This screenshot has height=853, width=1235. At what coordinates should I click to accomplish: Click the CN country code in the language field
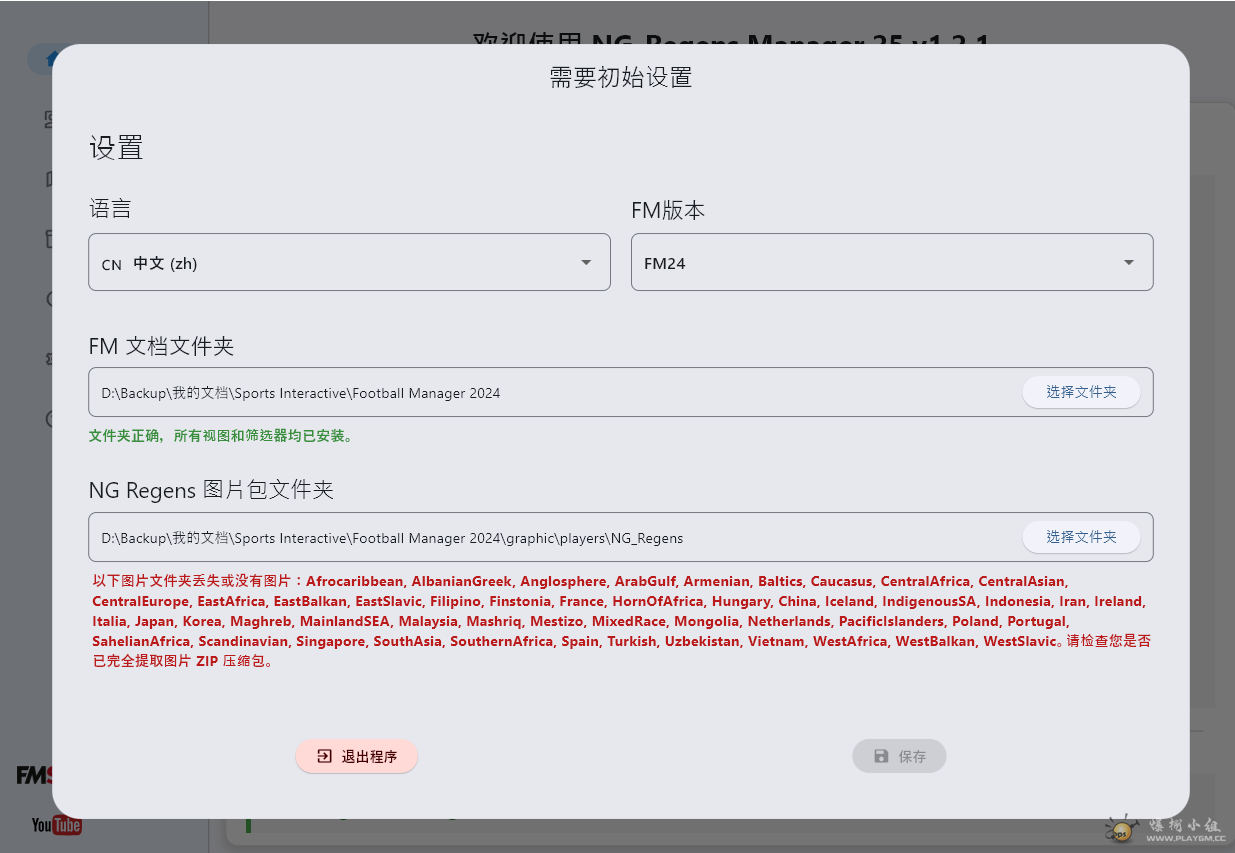(112, 265)
